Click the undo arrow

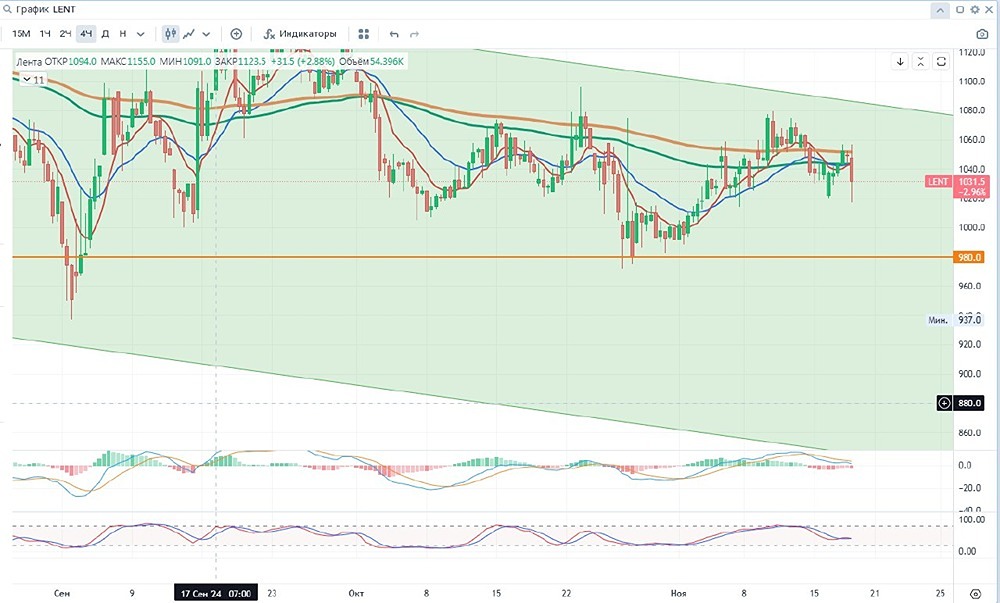pyautogui.click(x=394, y=34)
